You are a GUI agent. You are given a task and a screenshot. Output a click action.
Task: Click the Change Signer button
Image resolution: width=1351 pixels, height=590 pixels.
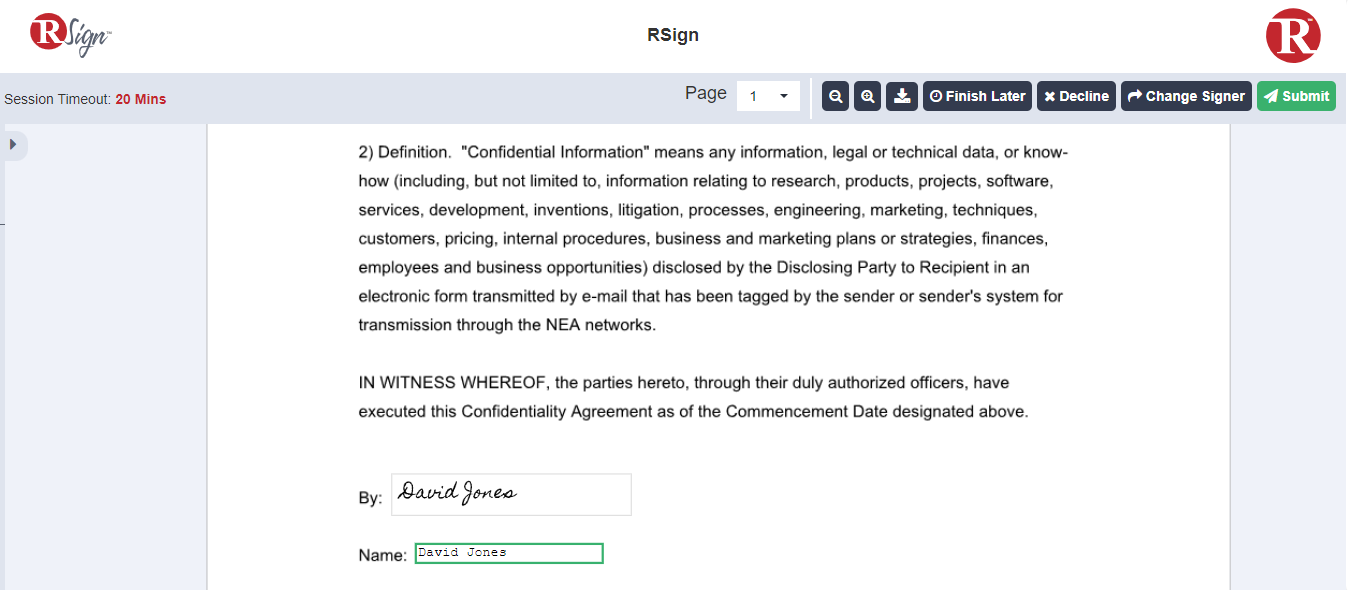click(x=1186, y=96)
